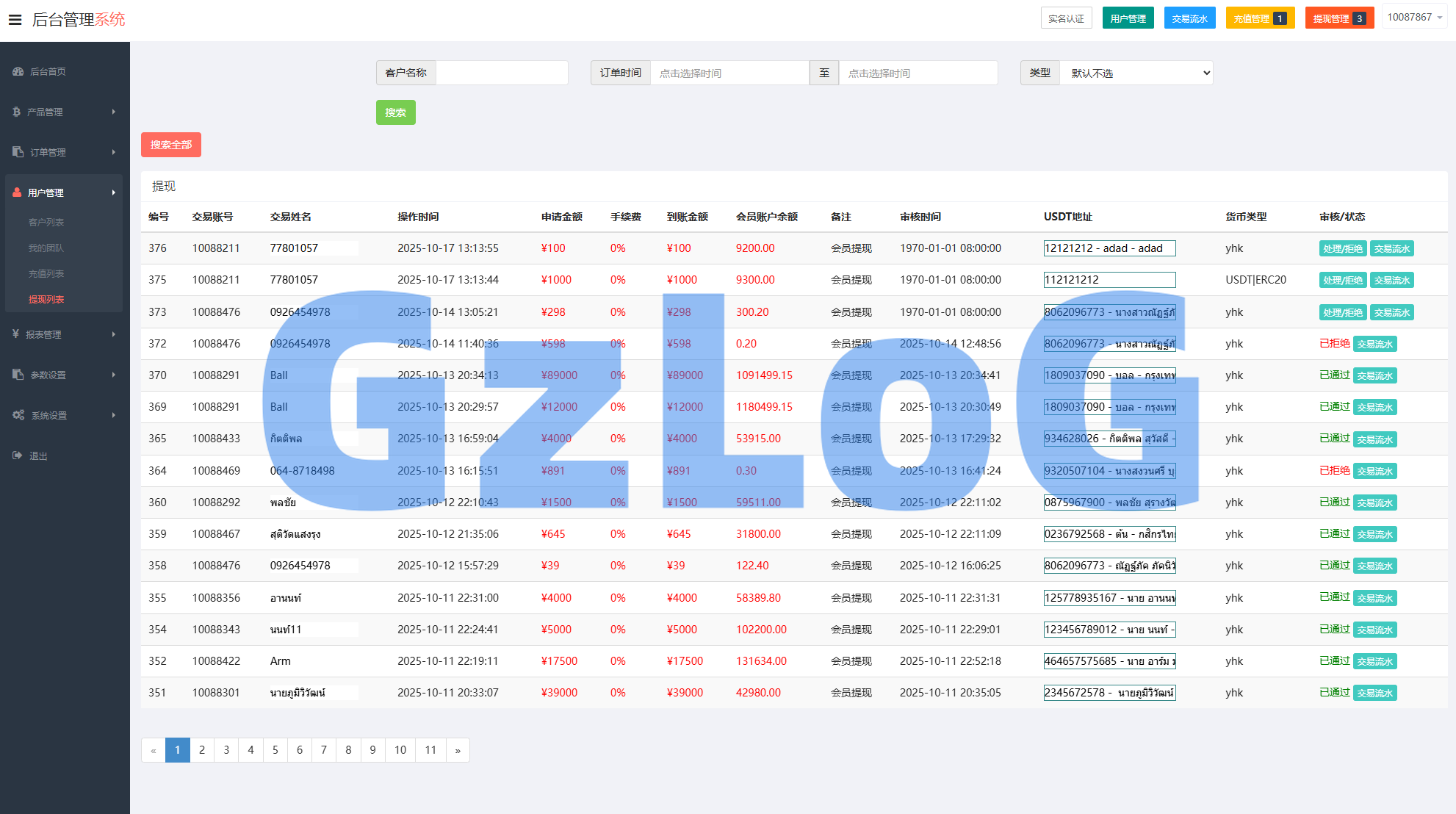
Task: Click the 客户名称 input field
Action: [x=501, y=73]
